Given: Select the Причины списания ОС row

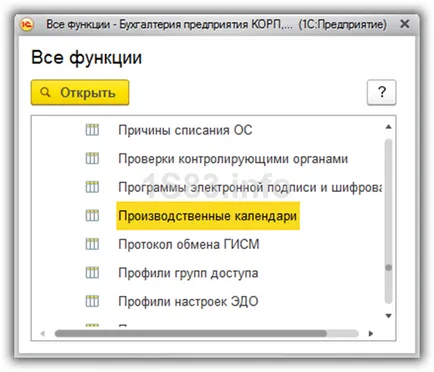Looking at the screenshot, I should 185,130.
